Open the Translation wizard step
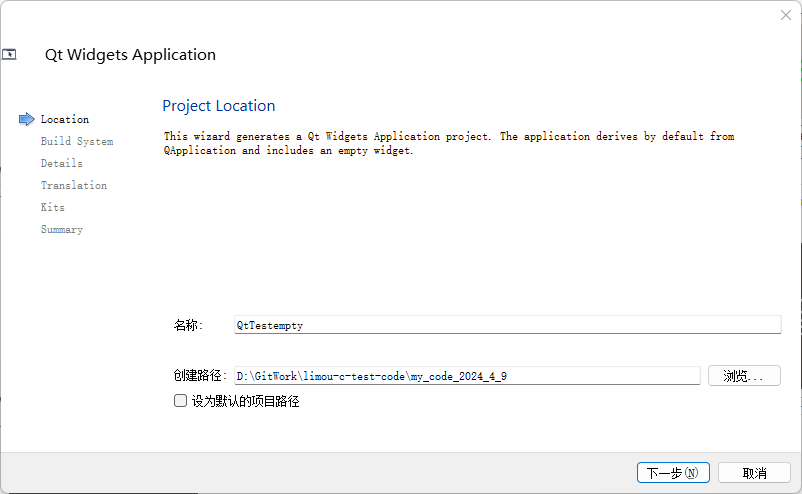 point(74,185)
